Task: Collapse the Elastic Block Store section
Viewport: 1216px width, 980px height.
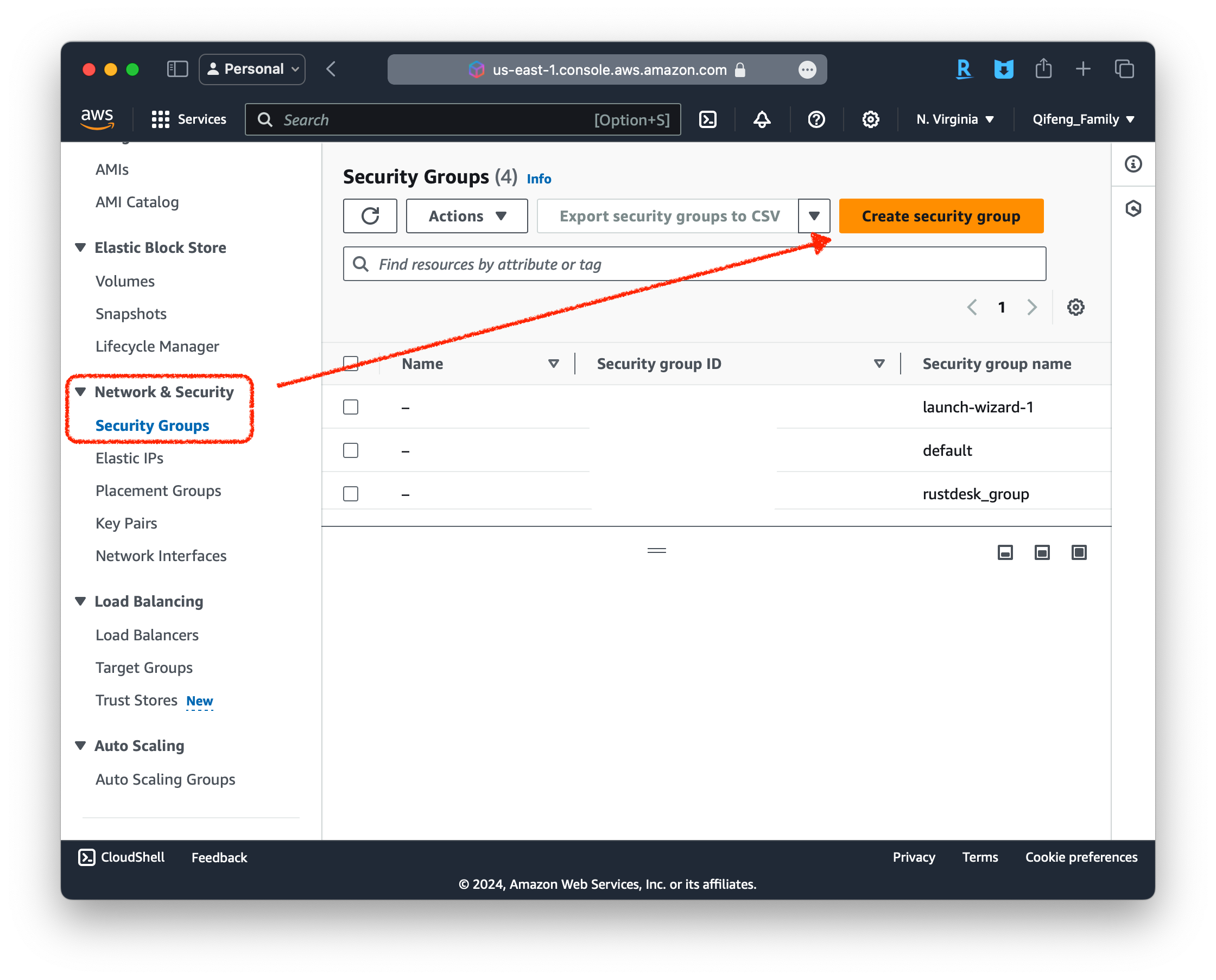Action: (80, 247)
